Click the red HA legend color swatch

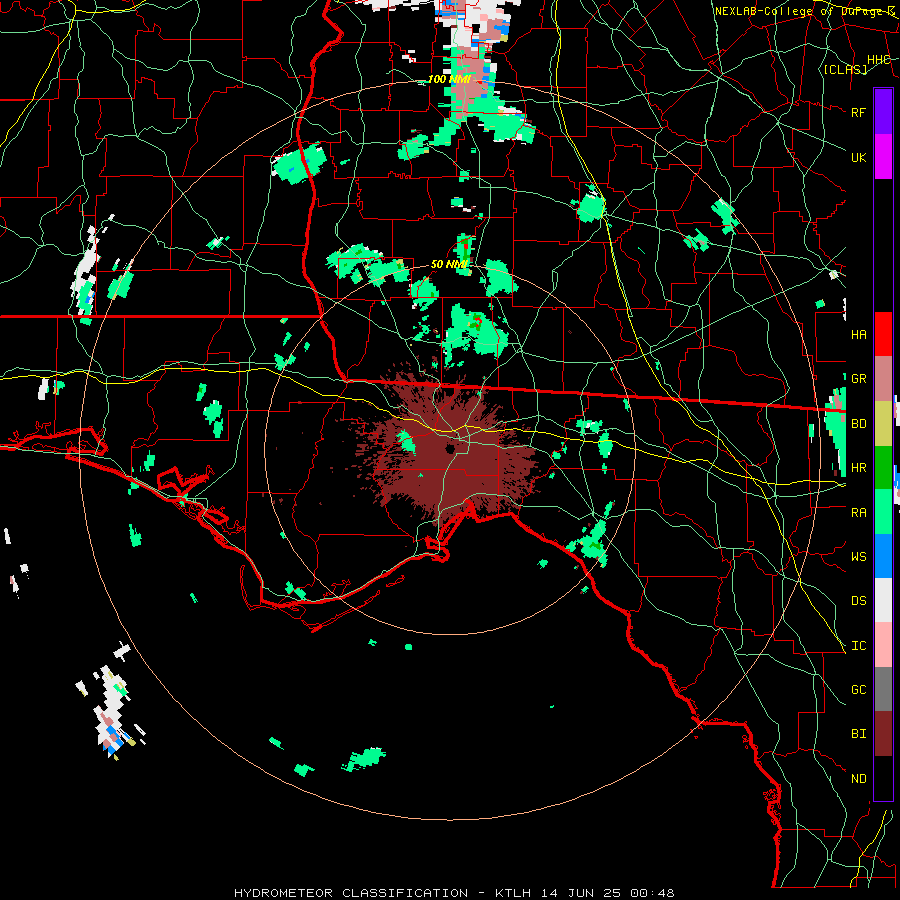[x=883, y=334]
